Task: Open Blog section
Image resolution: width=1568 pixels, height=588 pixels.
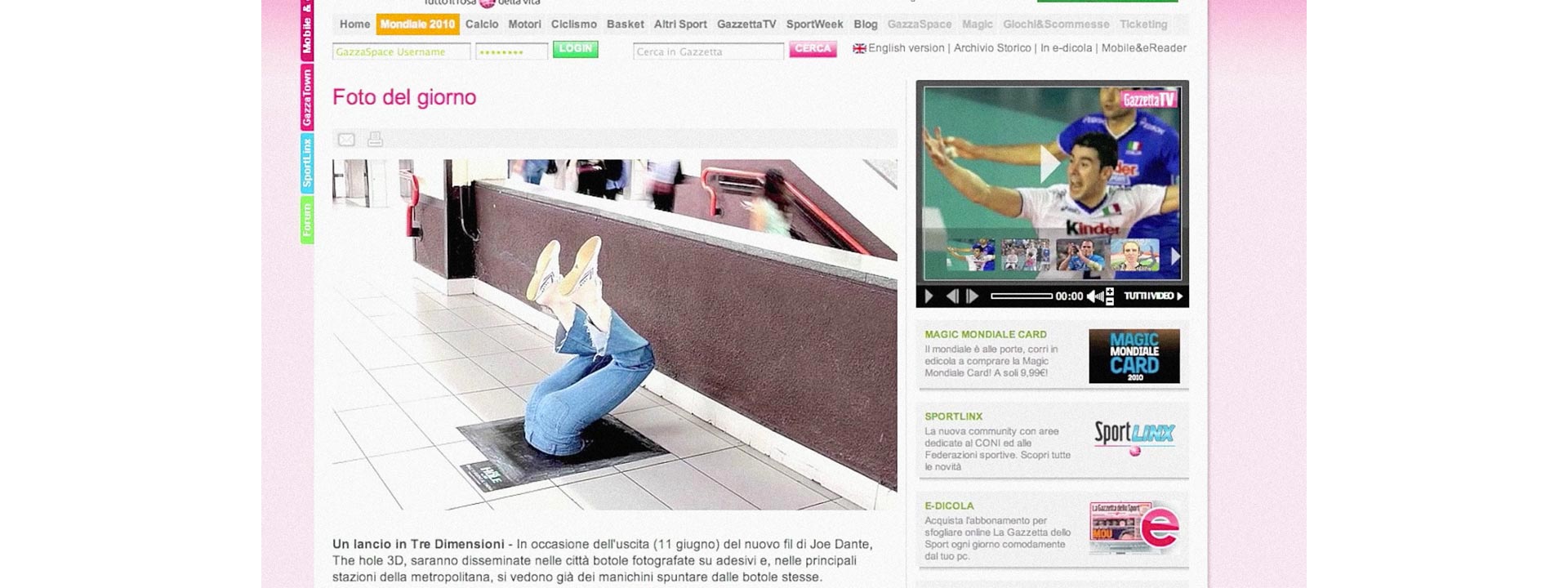Action: (x=866, y=24)
